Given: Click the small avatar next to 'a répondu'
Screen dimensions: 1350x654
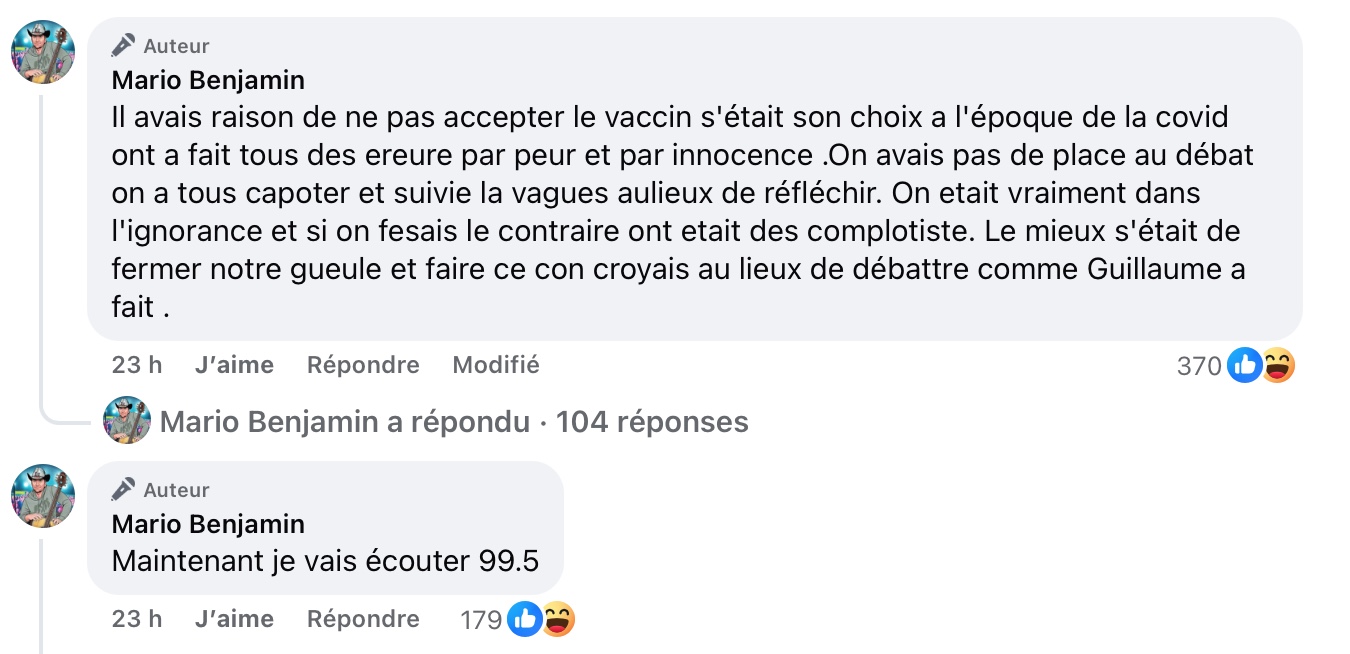Looking at the screenshot, I should click(127, 421).
